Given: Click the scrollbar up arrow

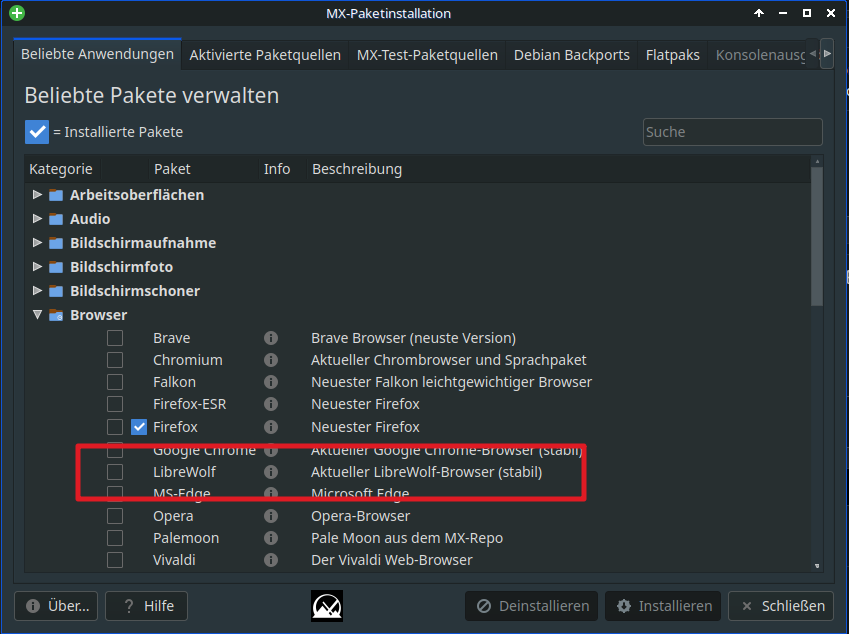Looking at the screenshot, I should pyautogui.click(x=817, y=161).
